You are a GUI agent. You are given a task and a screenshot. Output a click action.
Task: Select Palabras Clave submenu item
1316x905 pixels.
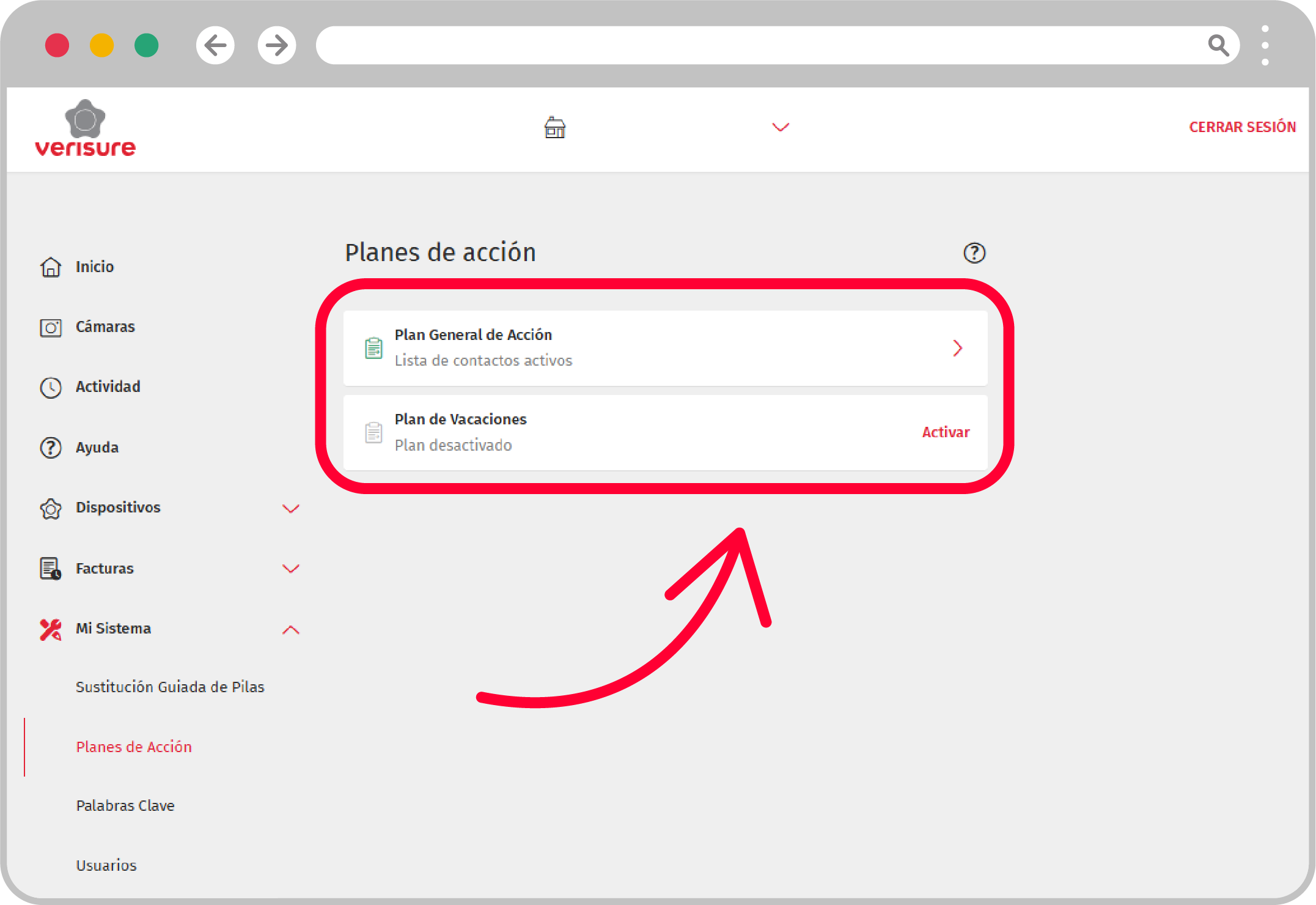coord(125,806)
